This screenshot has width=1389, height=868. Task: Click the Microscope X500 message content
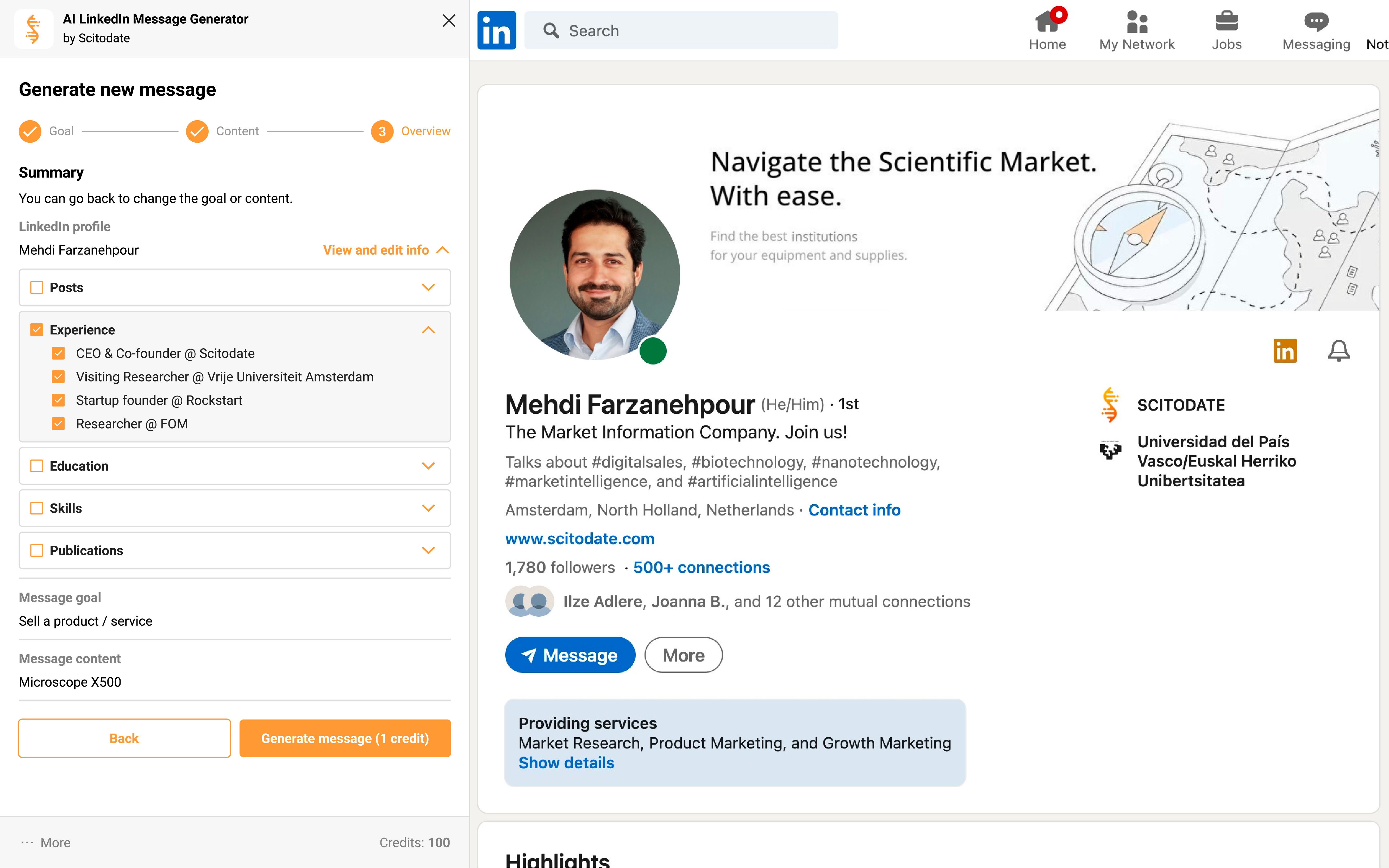tap(70, 682)
